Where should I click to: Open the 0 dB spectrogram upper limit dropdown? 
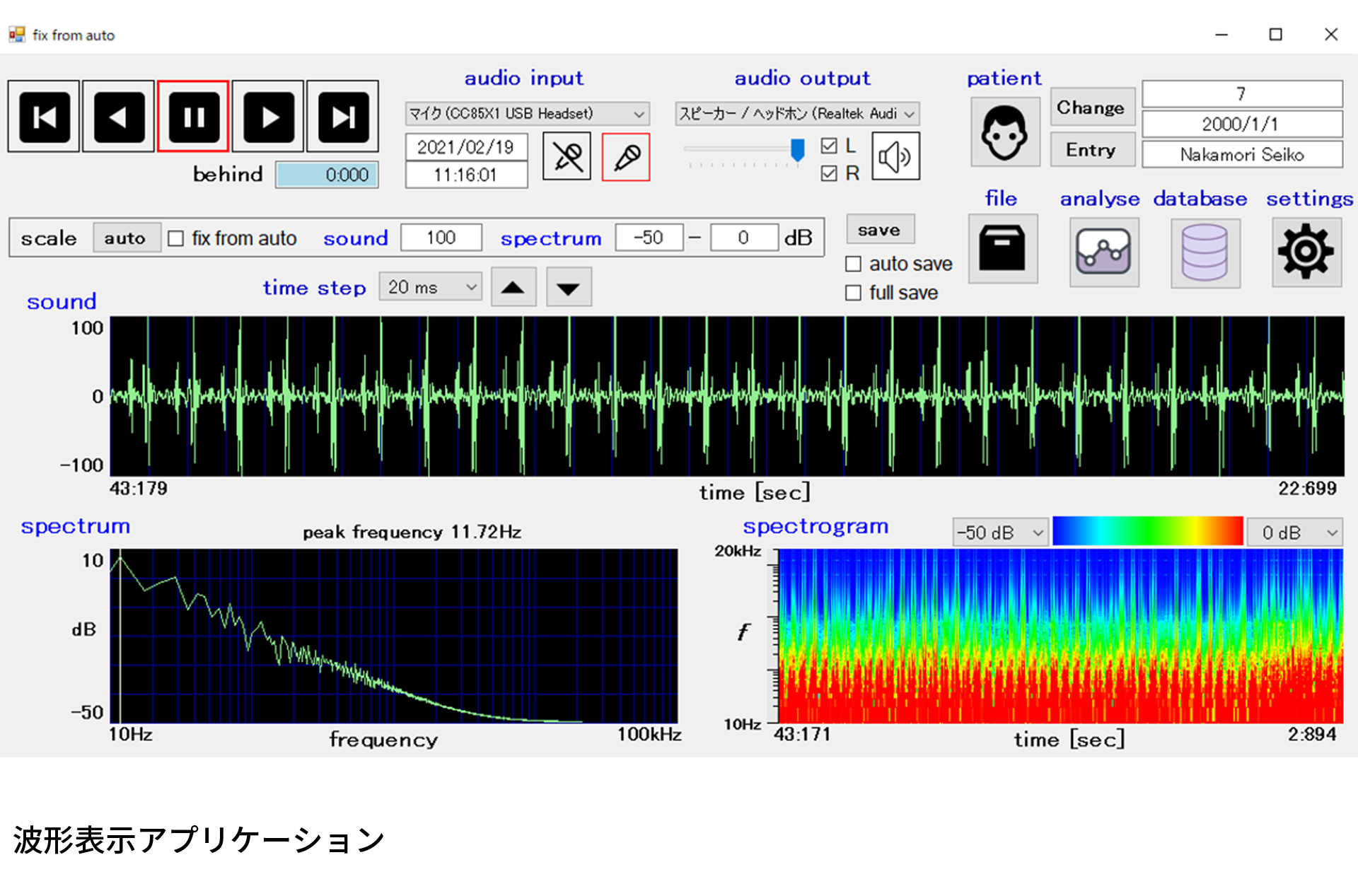click(x=1294, y=532)
